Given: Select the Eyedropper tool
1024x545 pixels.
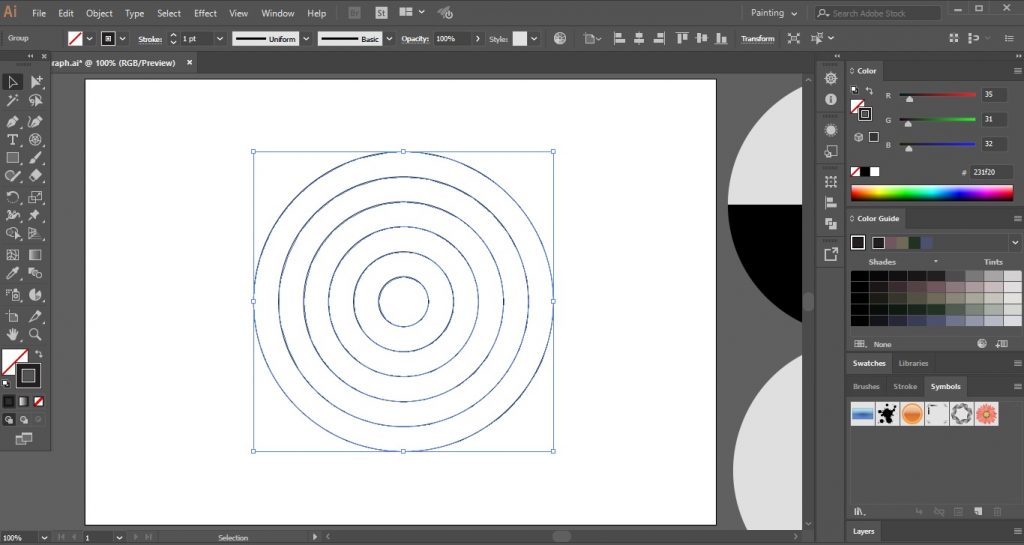Looking at the screenshot, I should tap(12, 273).
